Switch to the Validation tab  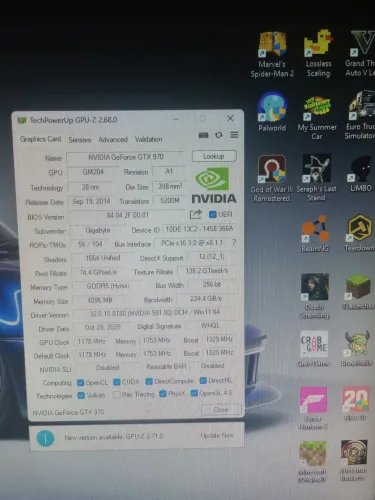pos(149,139)
